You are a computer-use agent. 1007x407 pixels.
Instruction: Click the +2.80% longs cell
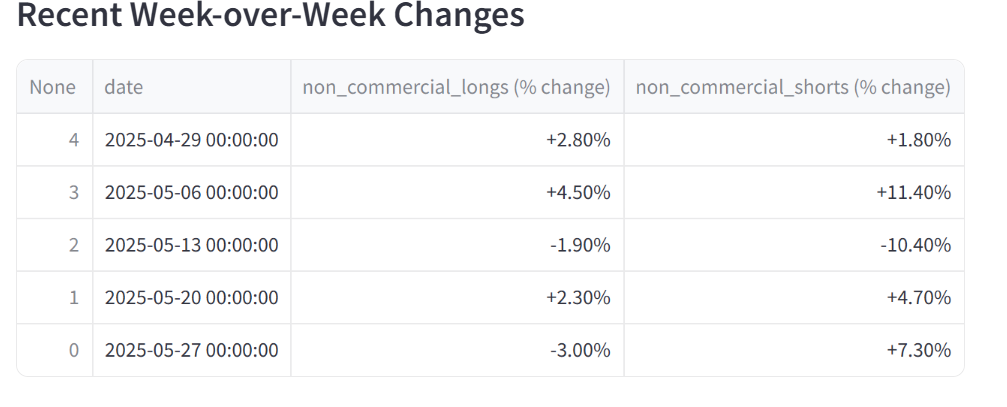click(457, 140)
